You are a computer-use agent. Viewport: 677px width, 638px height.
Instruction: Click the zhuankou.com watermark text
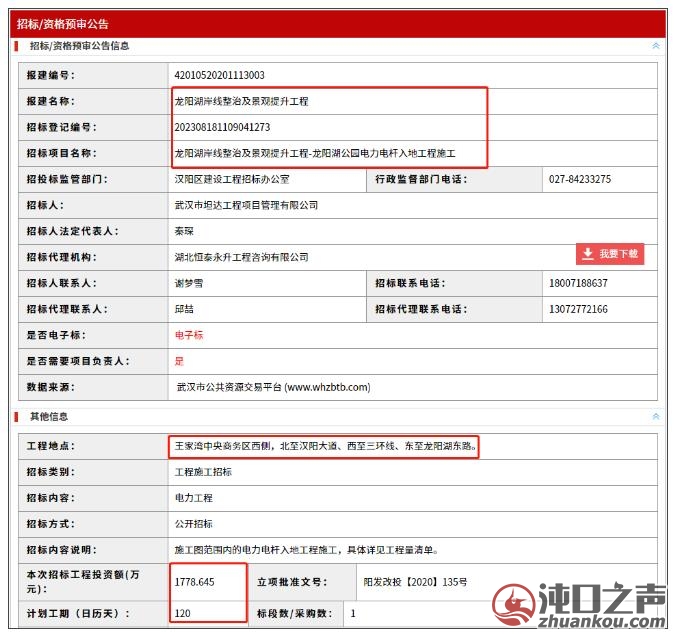click(x=605, y=624)
